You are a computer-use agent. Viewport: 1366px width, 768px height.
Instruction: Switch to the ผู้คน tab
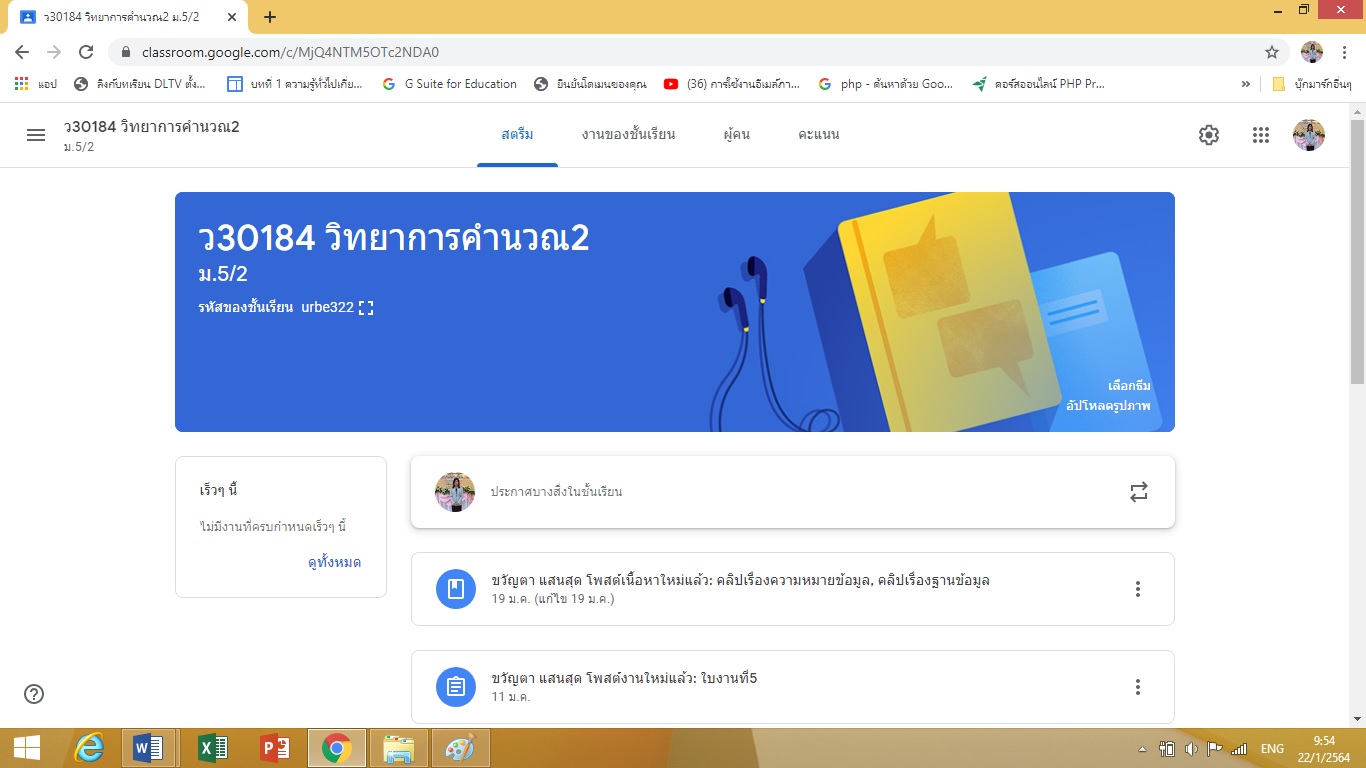(x=737, y=135)
